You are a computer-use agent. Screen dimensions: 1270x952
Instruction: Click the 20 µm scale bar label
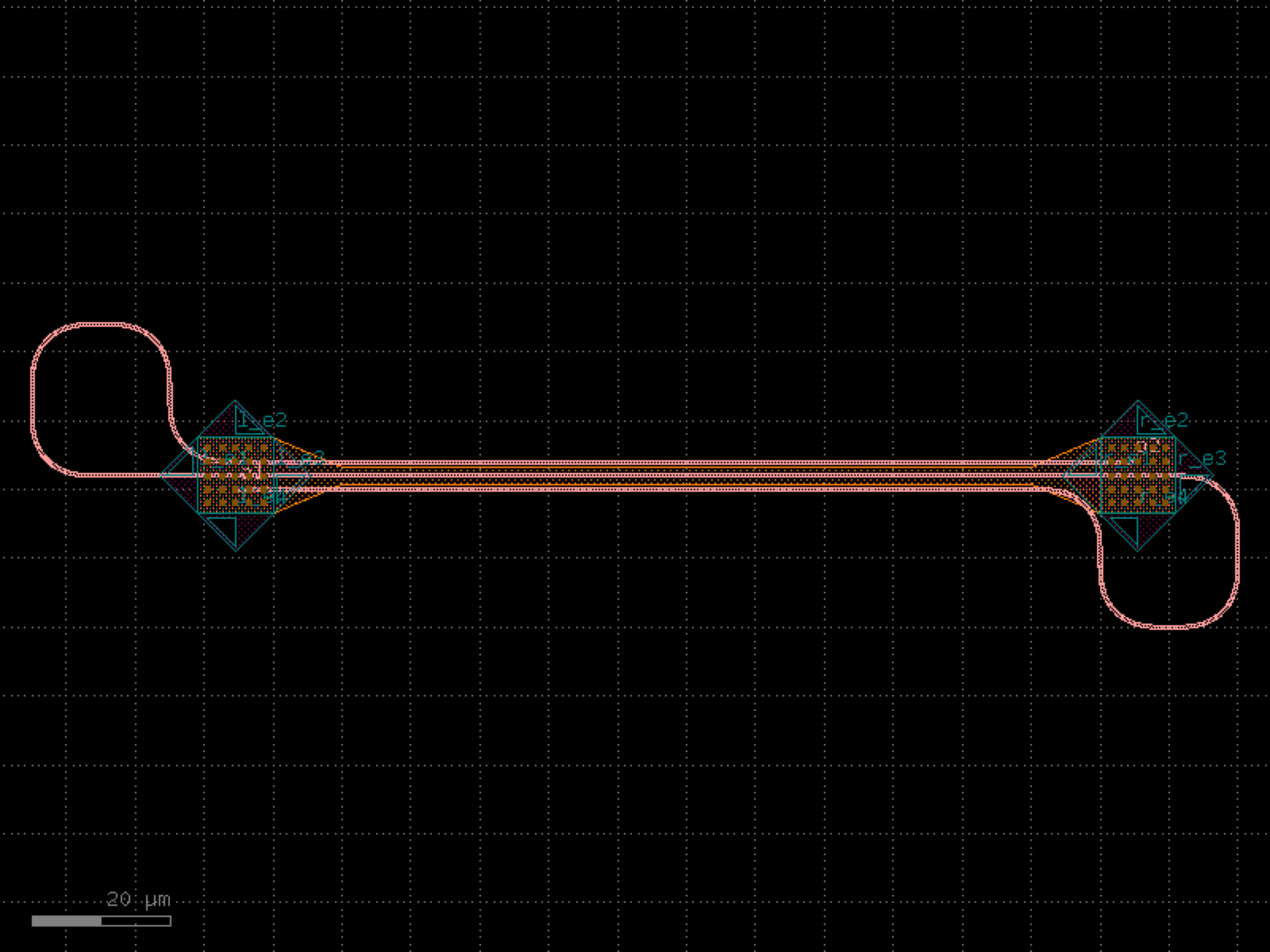pyautogui.click(x=138, y=899)
